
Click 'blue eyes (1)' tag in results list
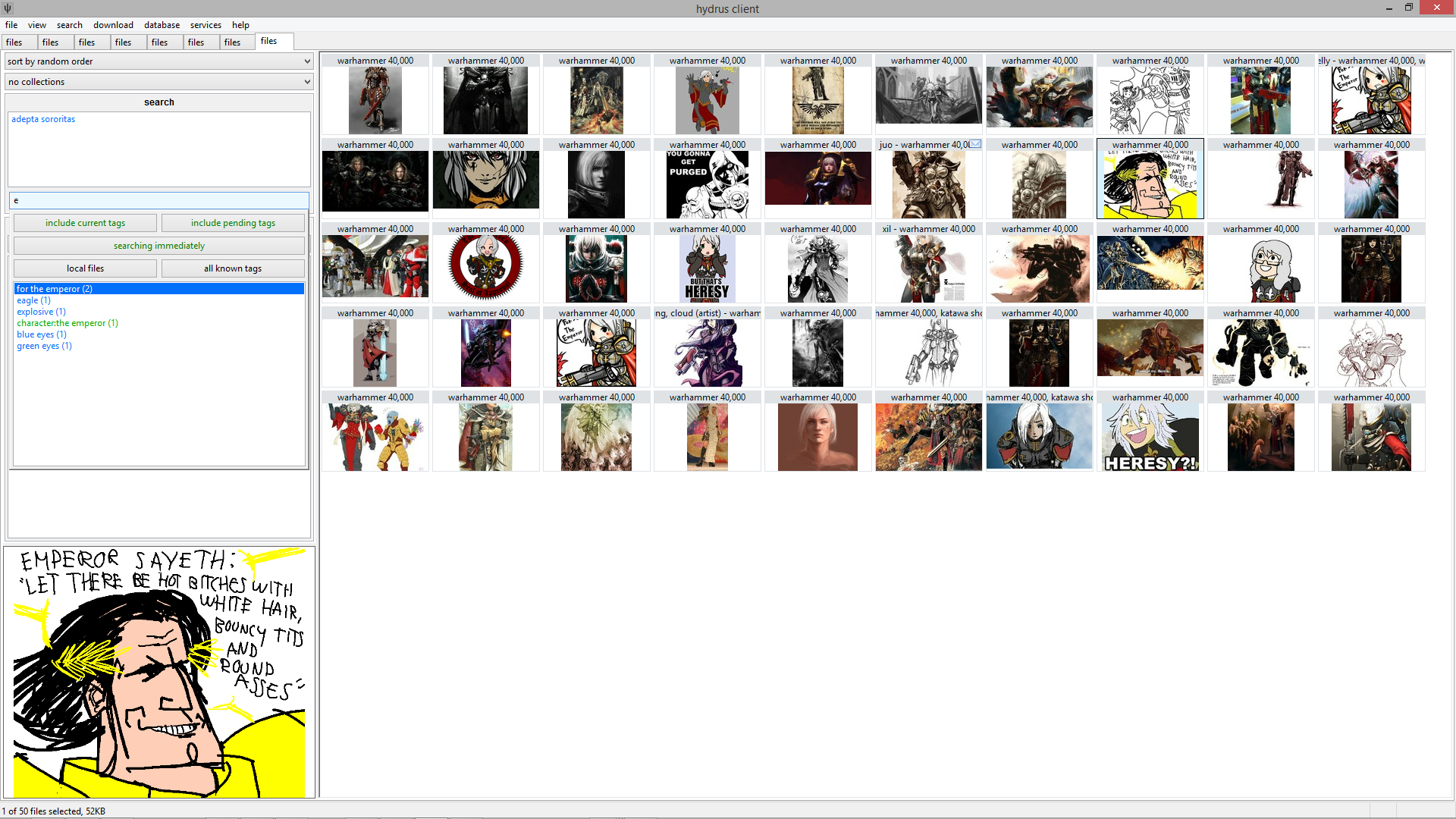(42, 334)
